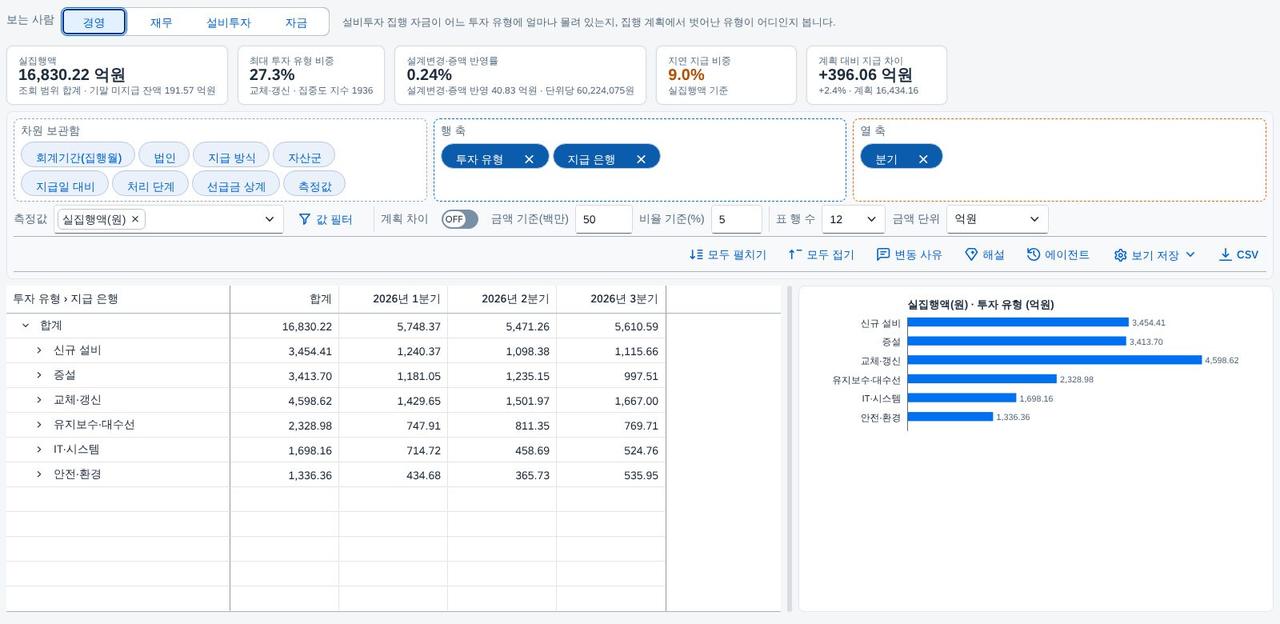The width and height of the screenshot is (1280, 624).
Task: Switch to the 설비투자 viewer tab
Action: [x=228, y=22]
